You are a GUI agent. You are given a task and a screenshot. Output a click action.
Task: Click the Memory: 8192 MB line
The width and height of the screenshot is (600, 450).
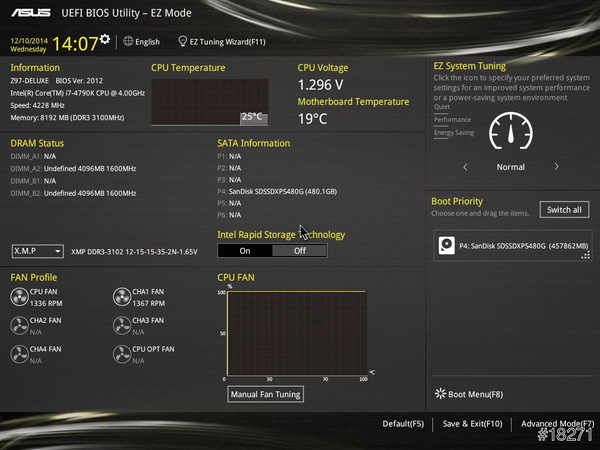[x=67, y=117]
